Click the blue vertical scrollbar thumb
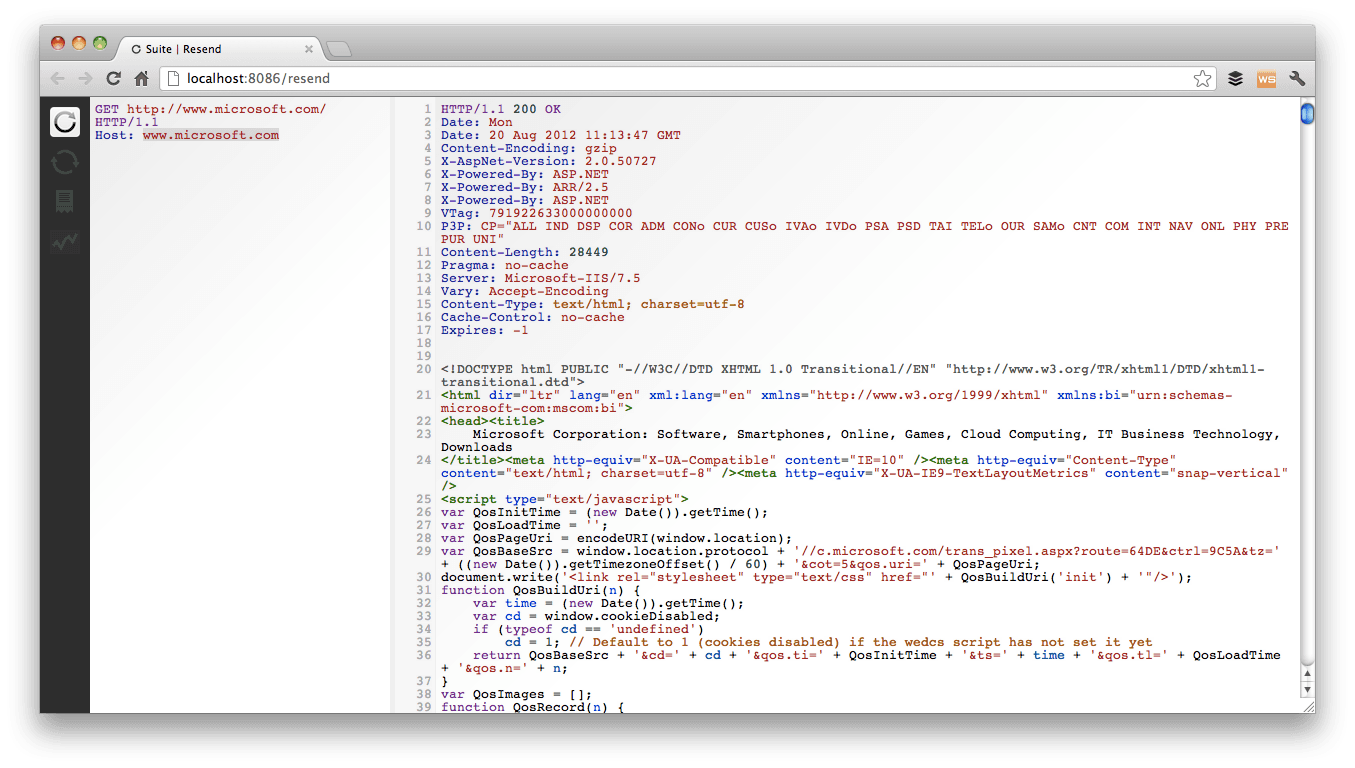 pos(1306,114)
